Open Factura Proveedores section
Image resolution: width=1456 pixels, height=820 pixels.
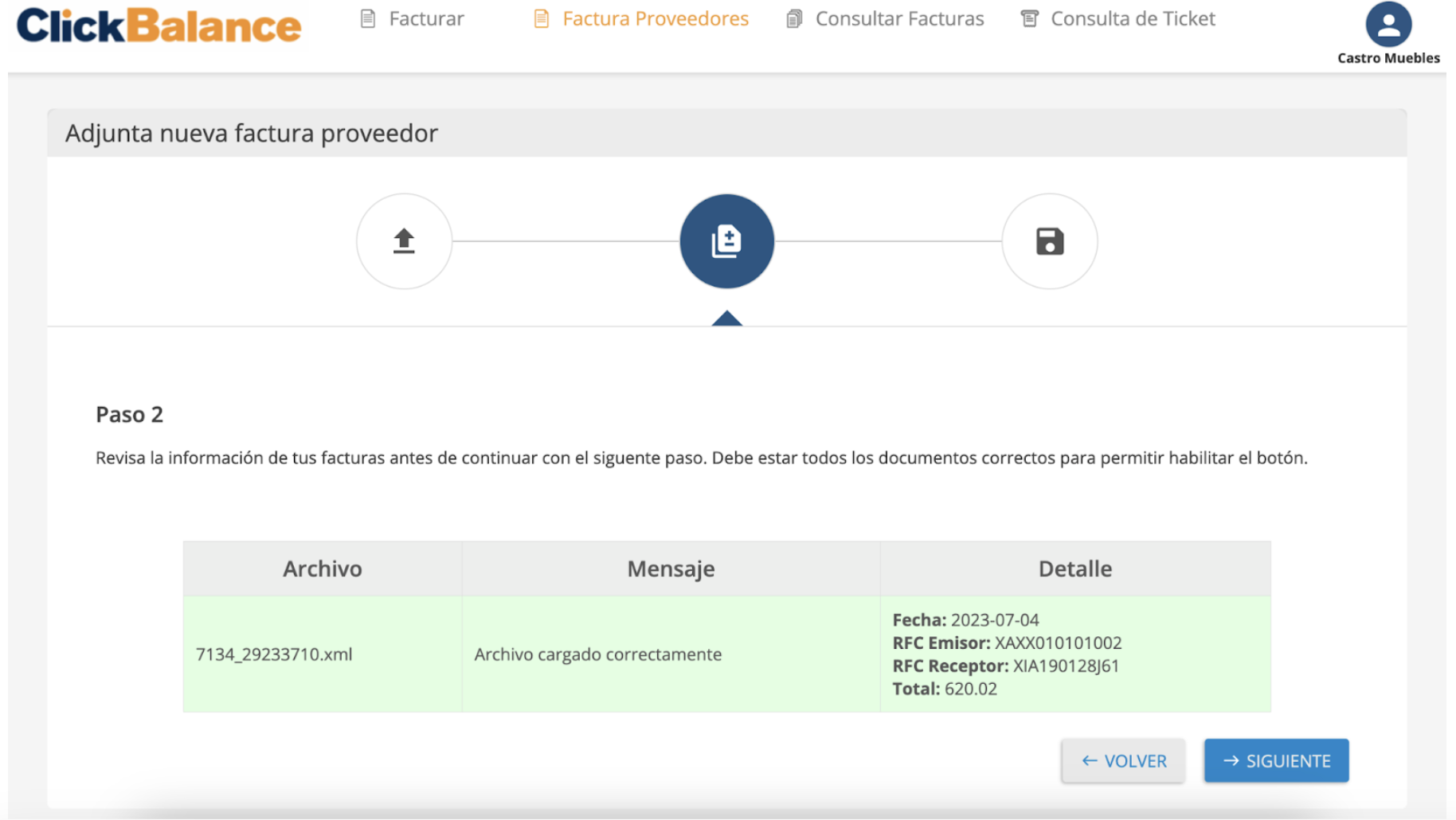[x=655, y=18]
